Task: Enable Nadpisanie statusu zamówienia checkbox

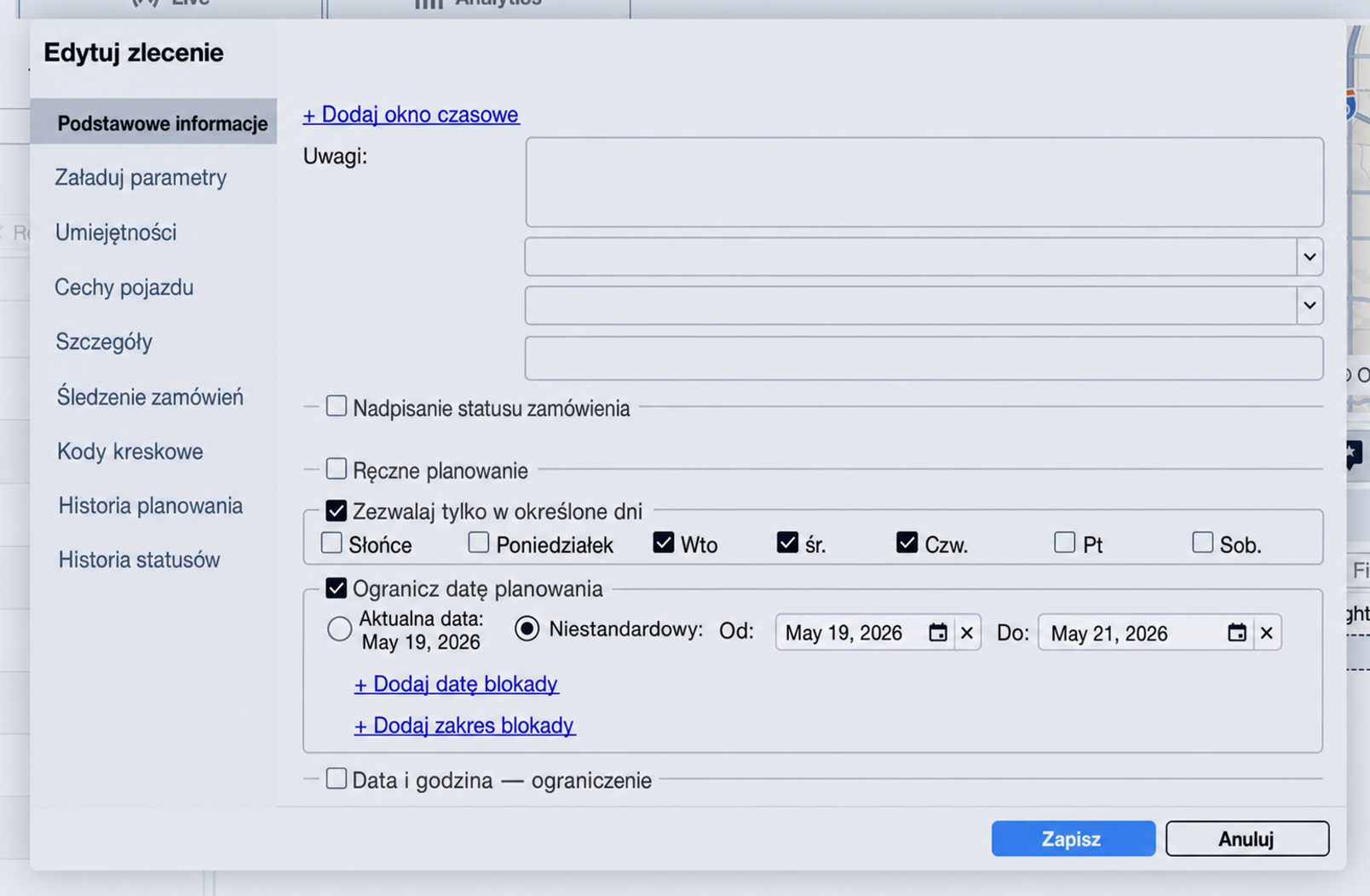Action: tap(337, 406)
